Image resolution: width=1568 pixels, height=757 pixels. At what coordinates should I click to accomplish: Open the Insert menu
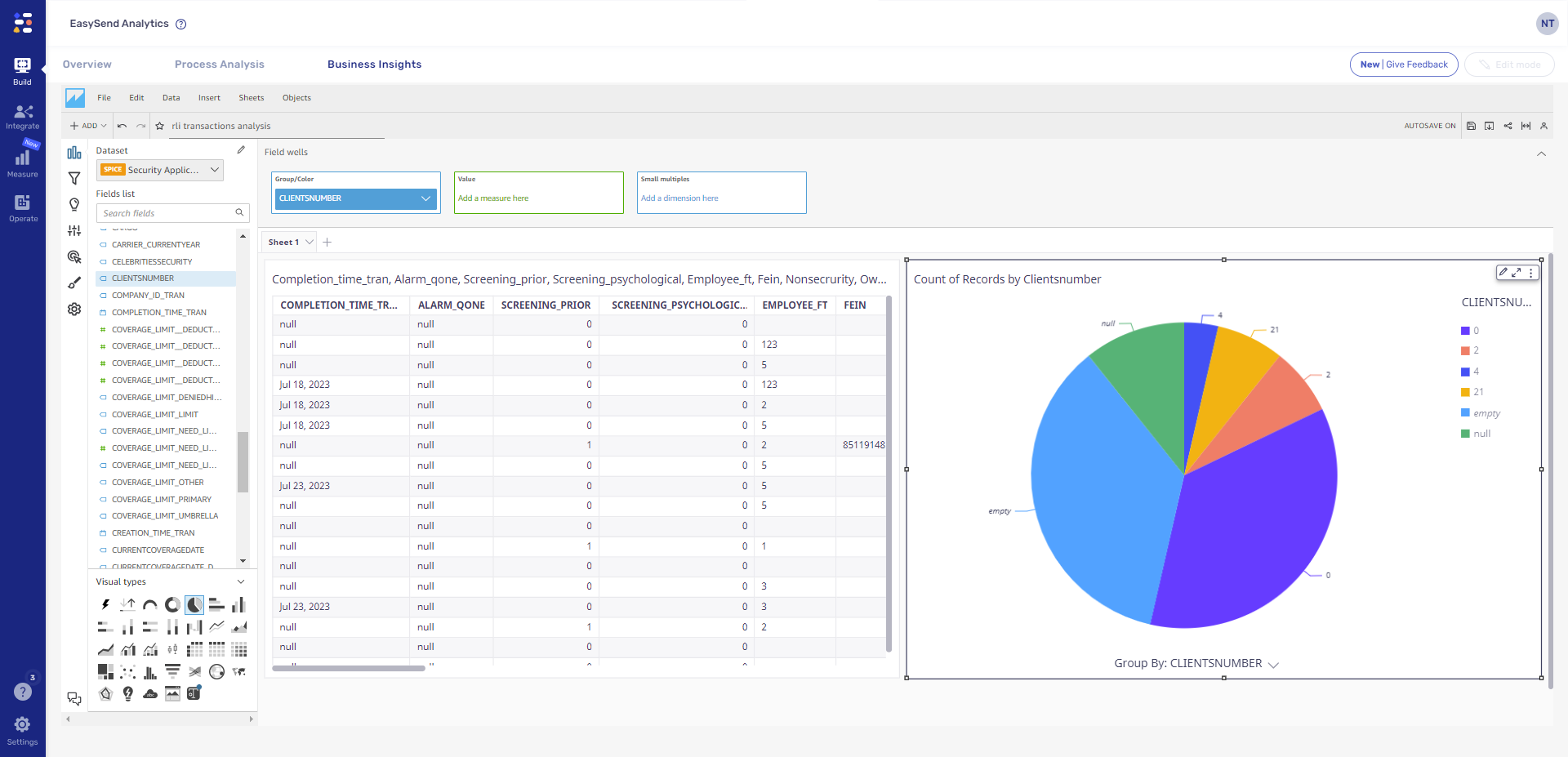pyautogui.click(x=209, y=97)
